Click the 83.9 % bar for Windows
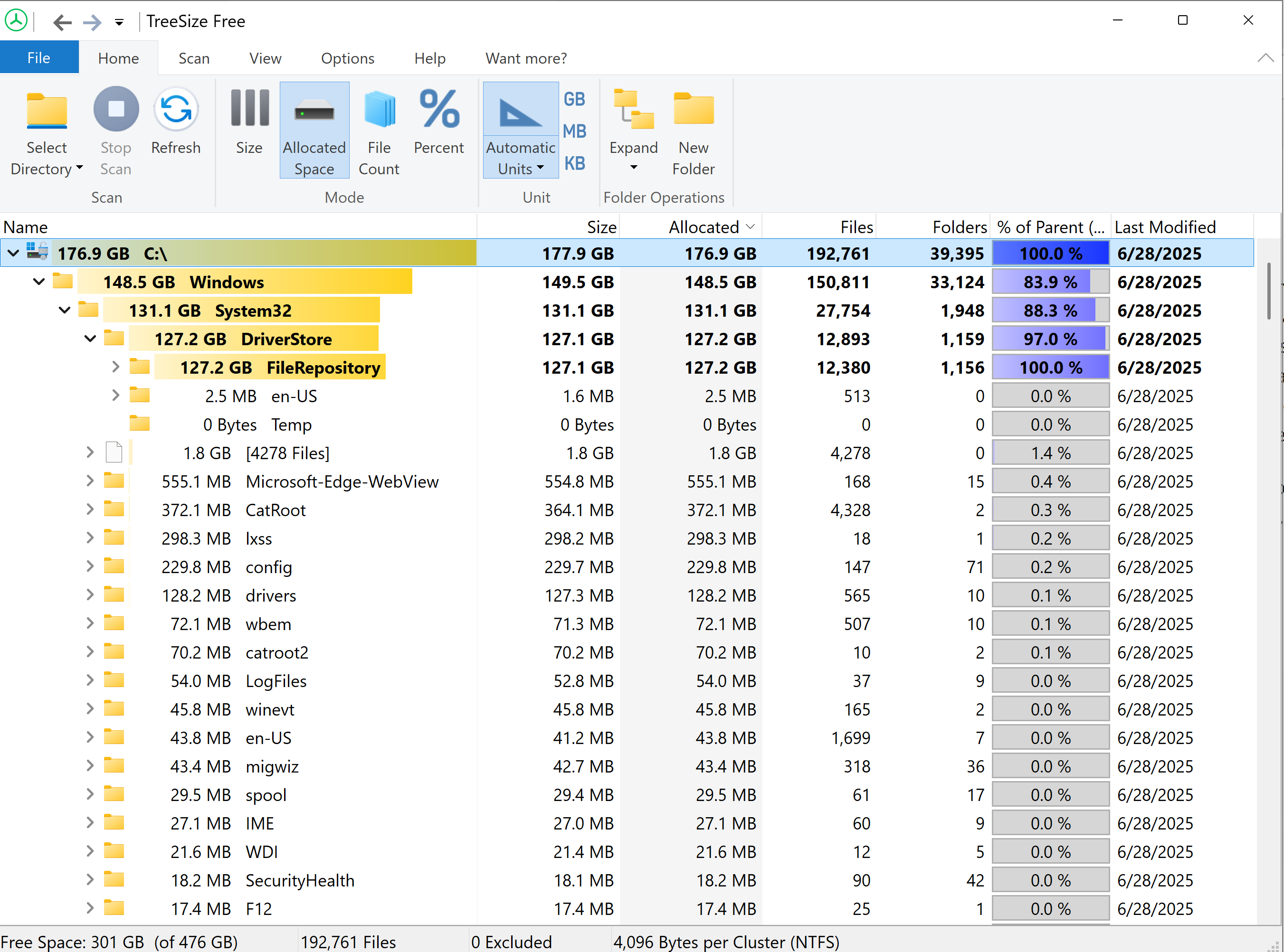The height and width of the screenshot is (952, 1284). [1050, 282]
